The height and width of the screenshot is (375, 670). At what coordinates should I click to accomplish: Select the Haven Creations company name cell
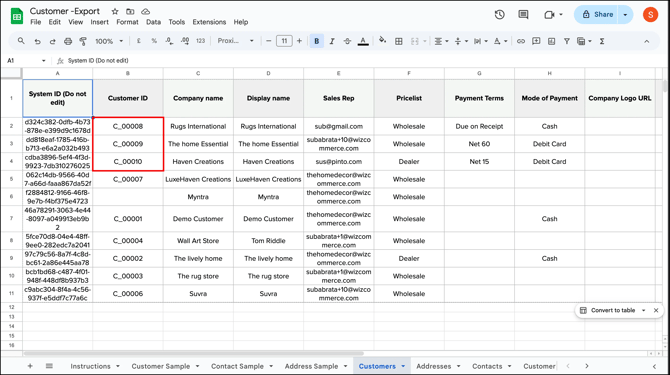[198, 162]
